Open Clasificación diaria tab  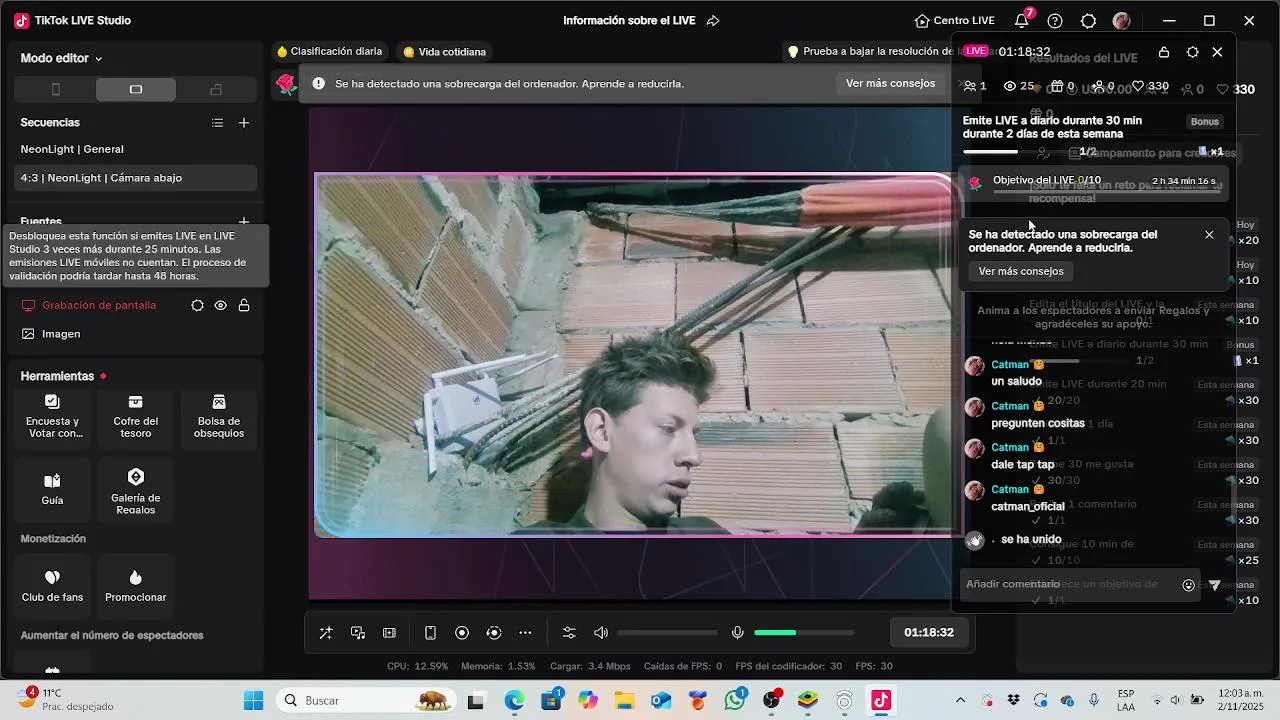330,51
